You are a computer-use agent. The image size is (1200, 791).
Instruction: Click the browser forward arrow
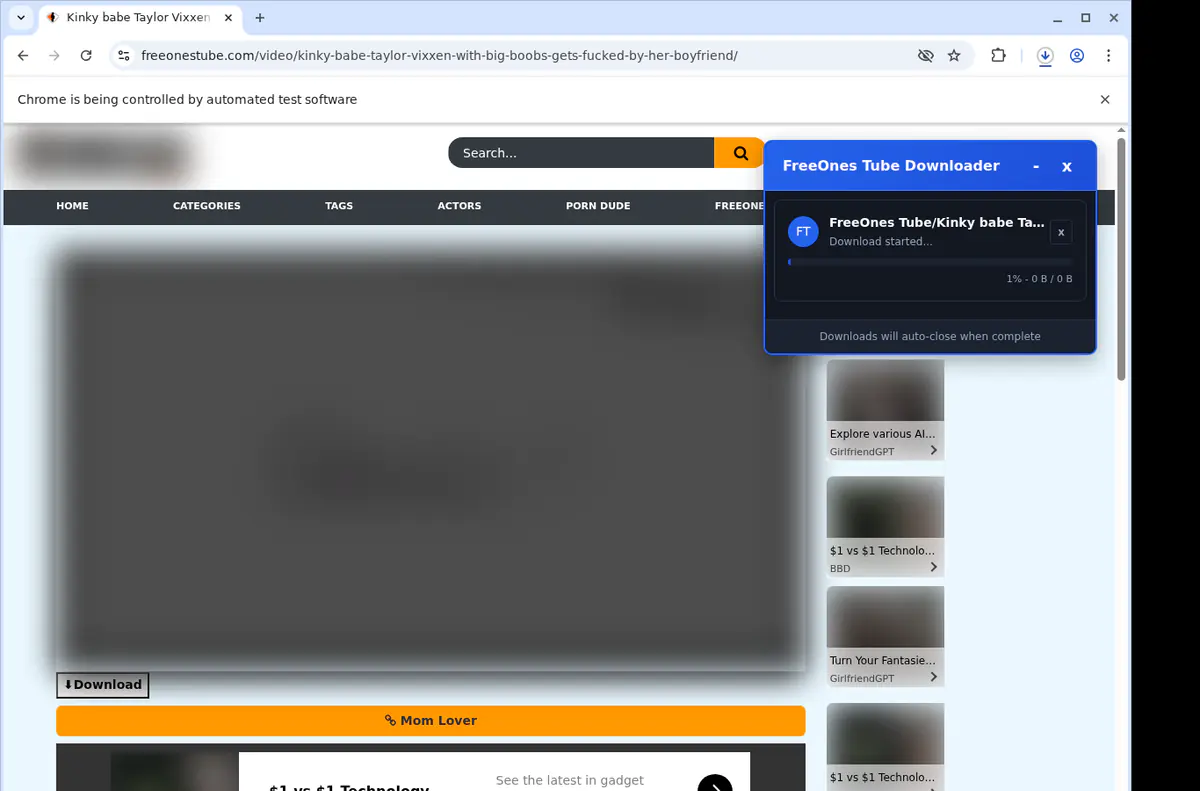[x=54, y=56]
